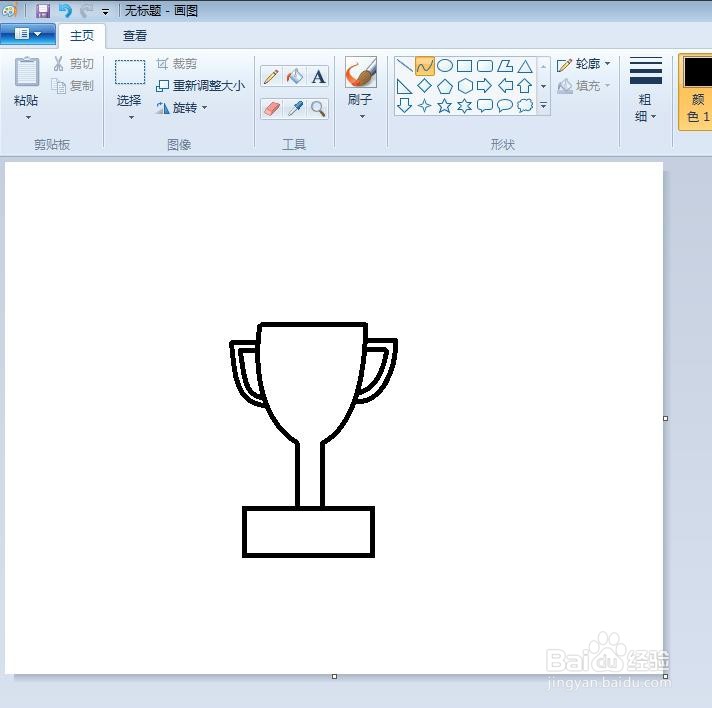Choose the Six-point star shape
This screenshot has height=708, width=712.
(x=465, y=105)
